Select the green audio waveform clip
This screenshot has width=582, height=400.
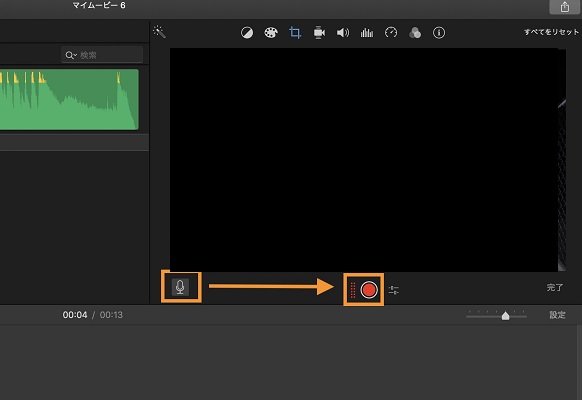(69, 99)
